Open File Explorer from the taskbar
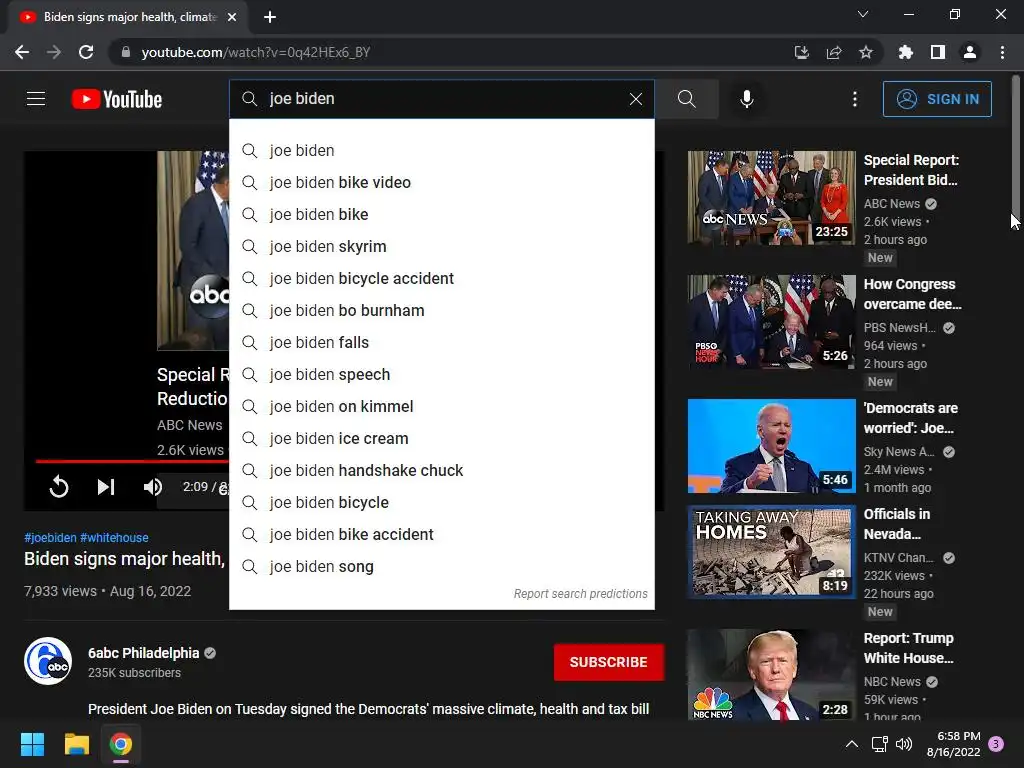 (x=76, y=744)
